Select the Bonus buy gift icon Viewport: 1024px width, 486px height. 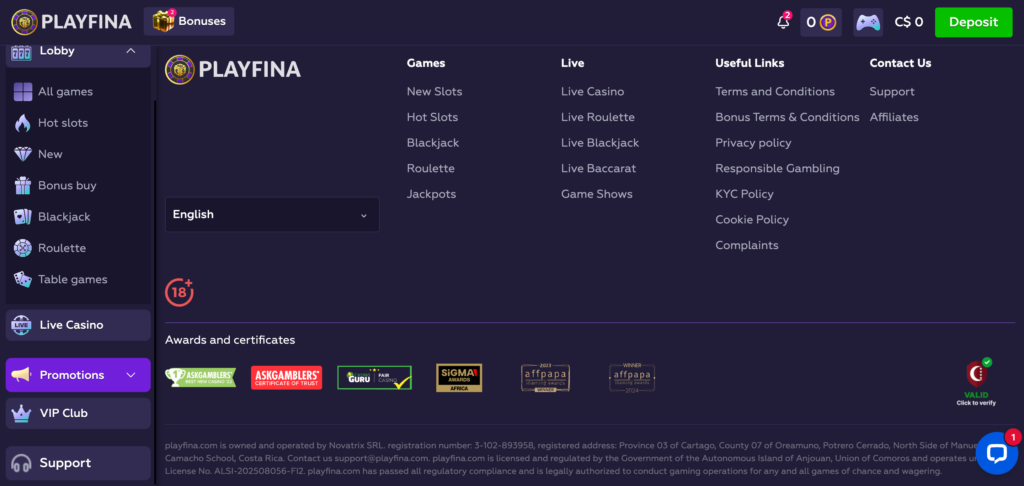[23, 186]
